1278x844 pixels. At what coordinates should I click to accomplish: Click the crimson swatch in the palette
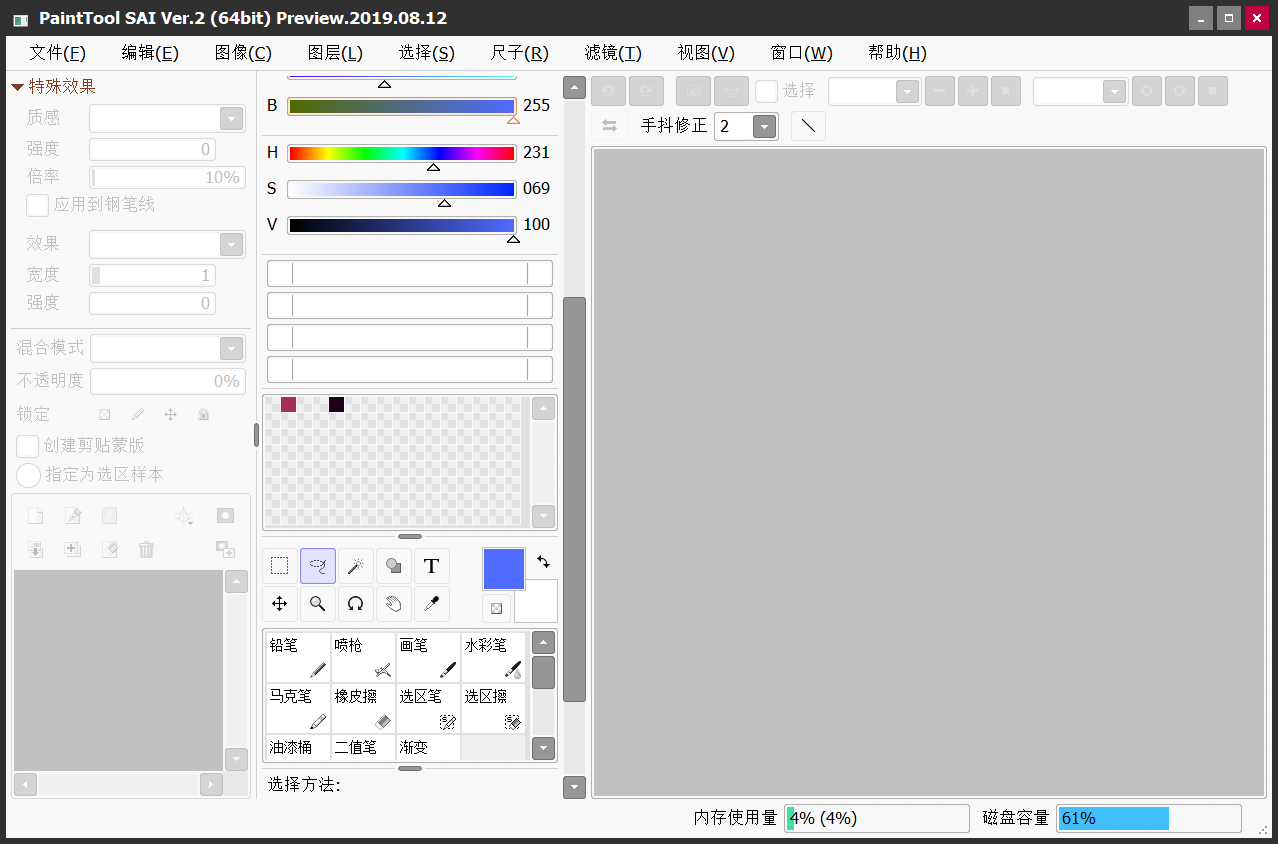pyautogui.click(x=288, y=404)
